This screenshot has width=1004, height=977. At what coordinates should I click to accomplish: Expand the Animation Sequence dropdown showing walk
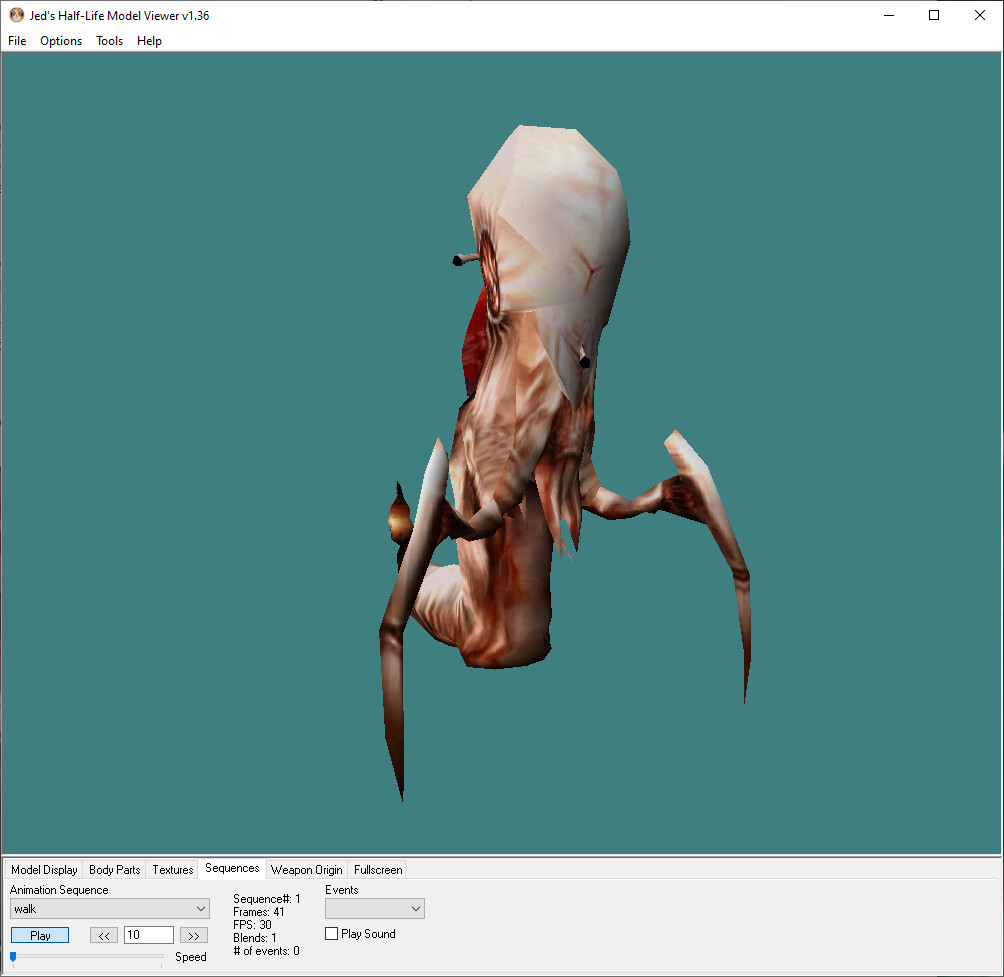(x=109, y=908)
